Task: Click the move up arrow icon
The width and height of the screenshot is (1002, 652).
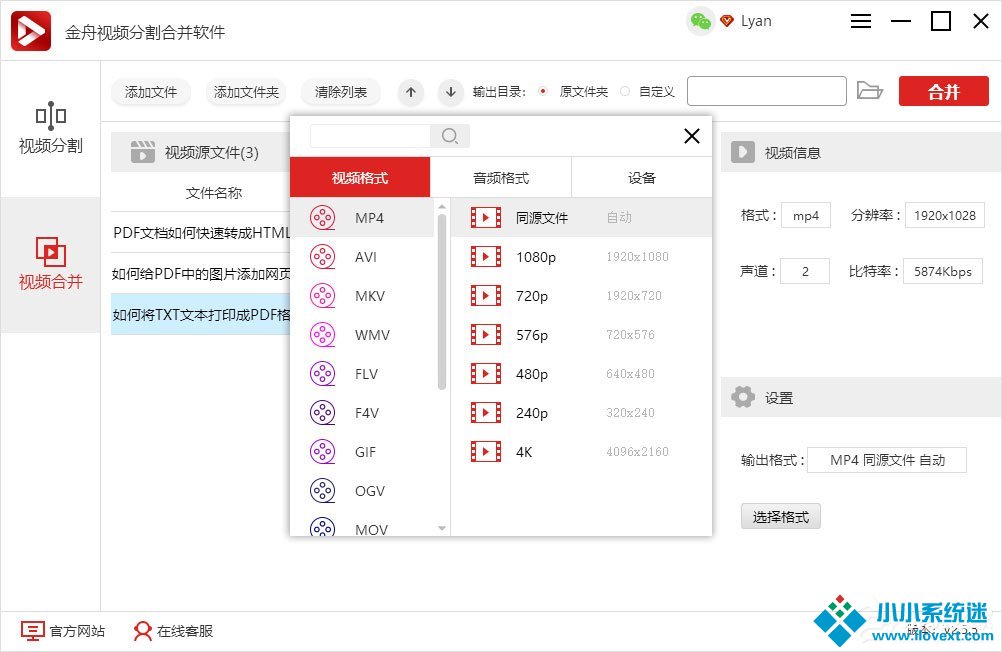Action: (410, 92)
